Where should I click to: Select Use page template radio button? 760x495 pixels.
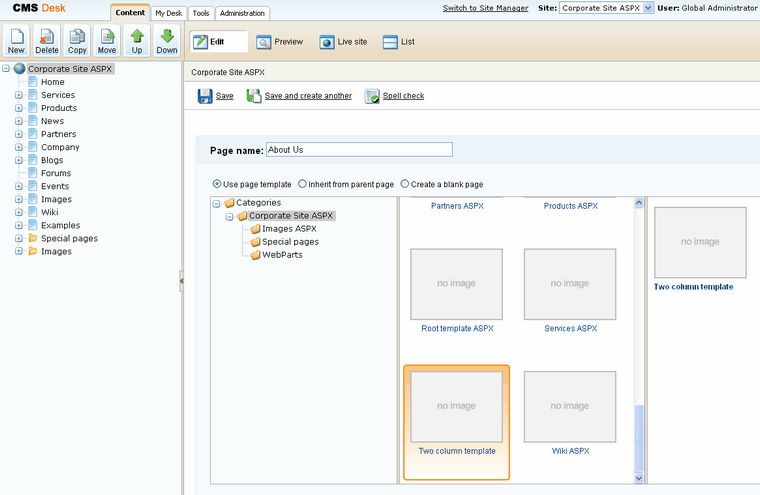(217, 184)
